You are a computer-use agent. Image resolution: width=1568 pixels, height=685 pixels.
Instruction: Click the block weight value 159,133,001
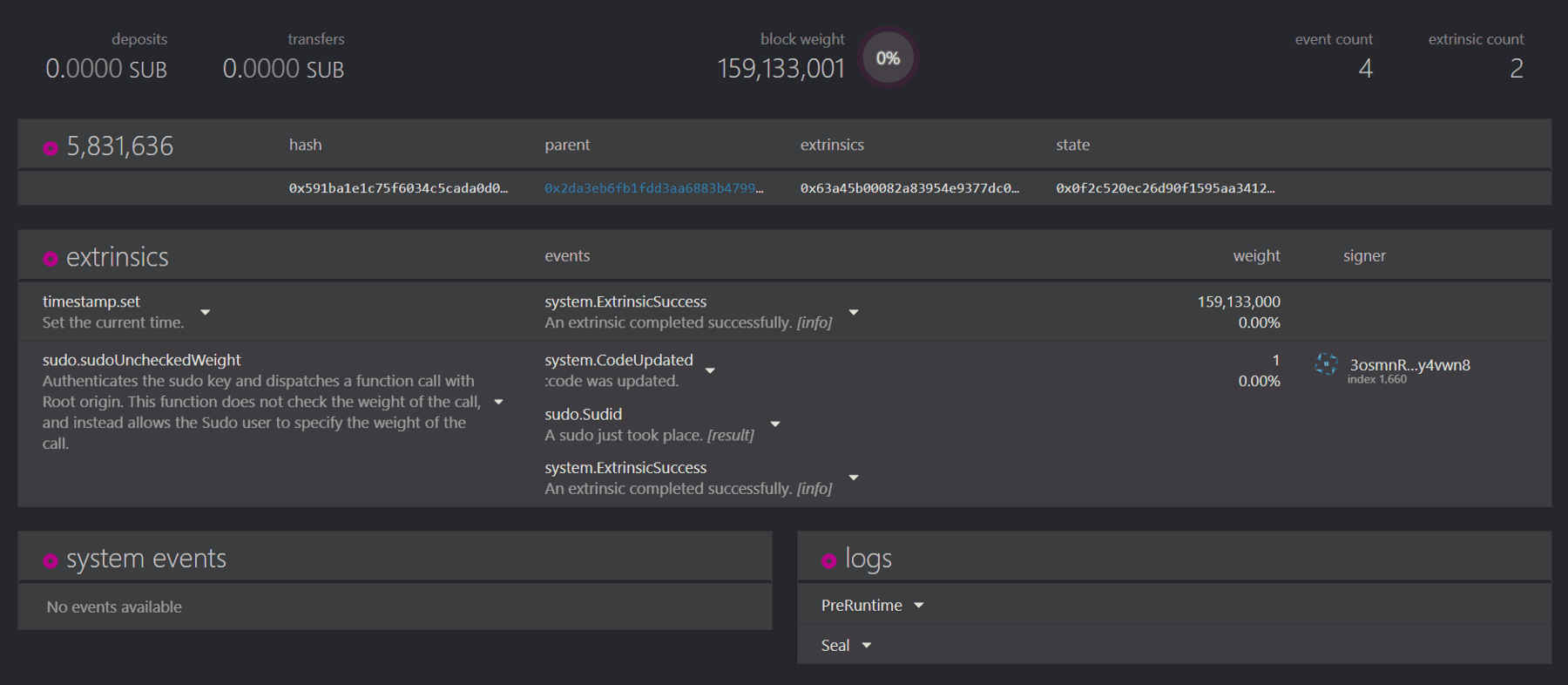coord(781,69)
